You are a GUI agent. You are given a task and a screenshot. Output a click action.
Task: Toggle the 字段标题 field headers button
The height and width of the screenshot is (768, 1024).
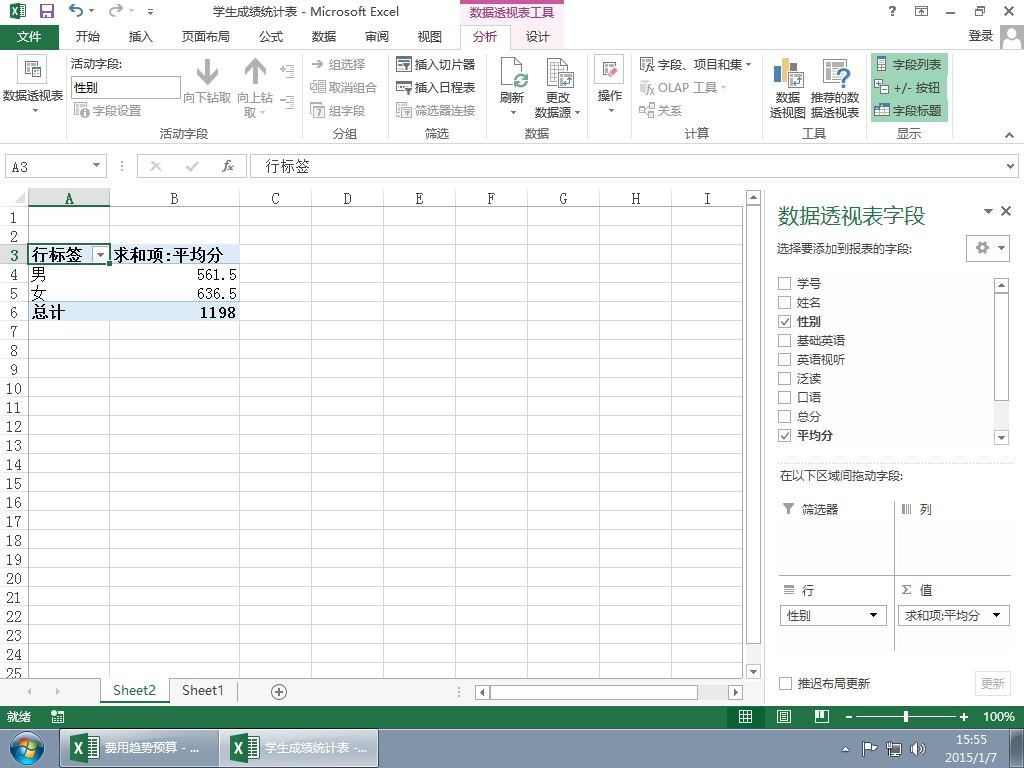908,110
